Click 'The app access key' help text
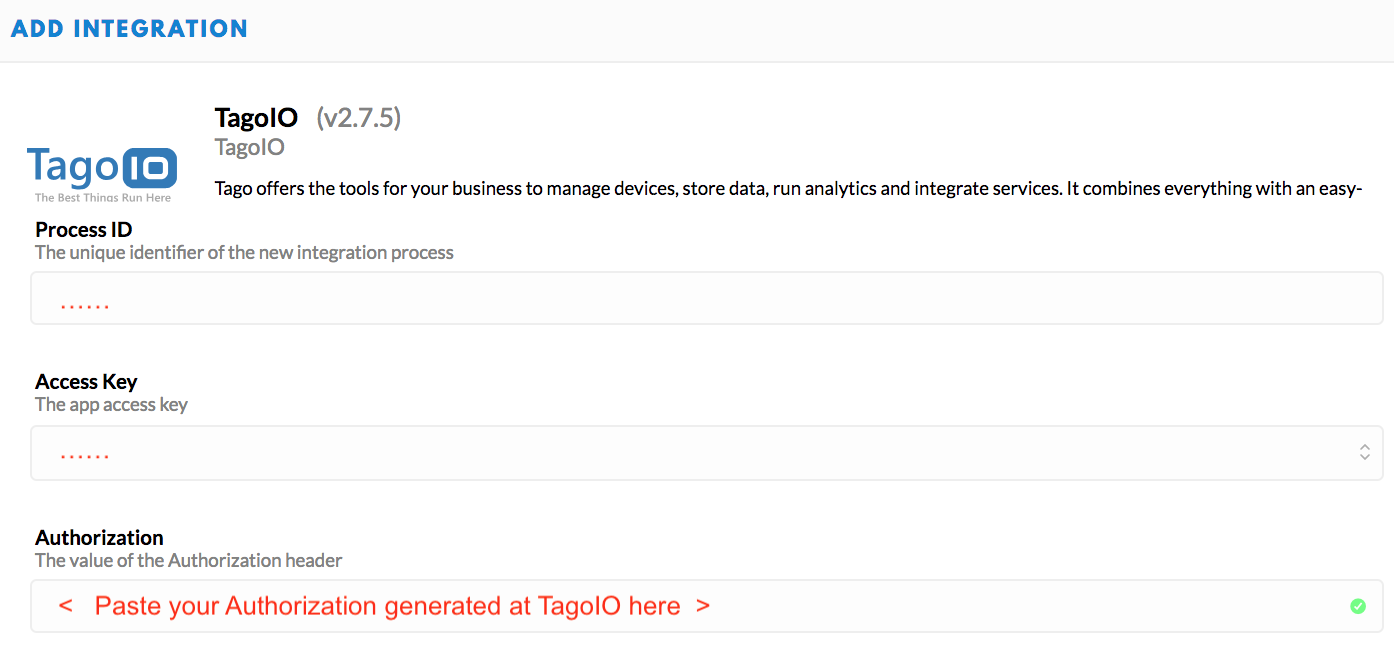This screenshot has width=1394, height=651. point(111,405)
